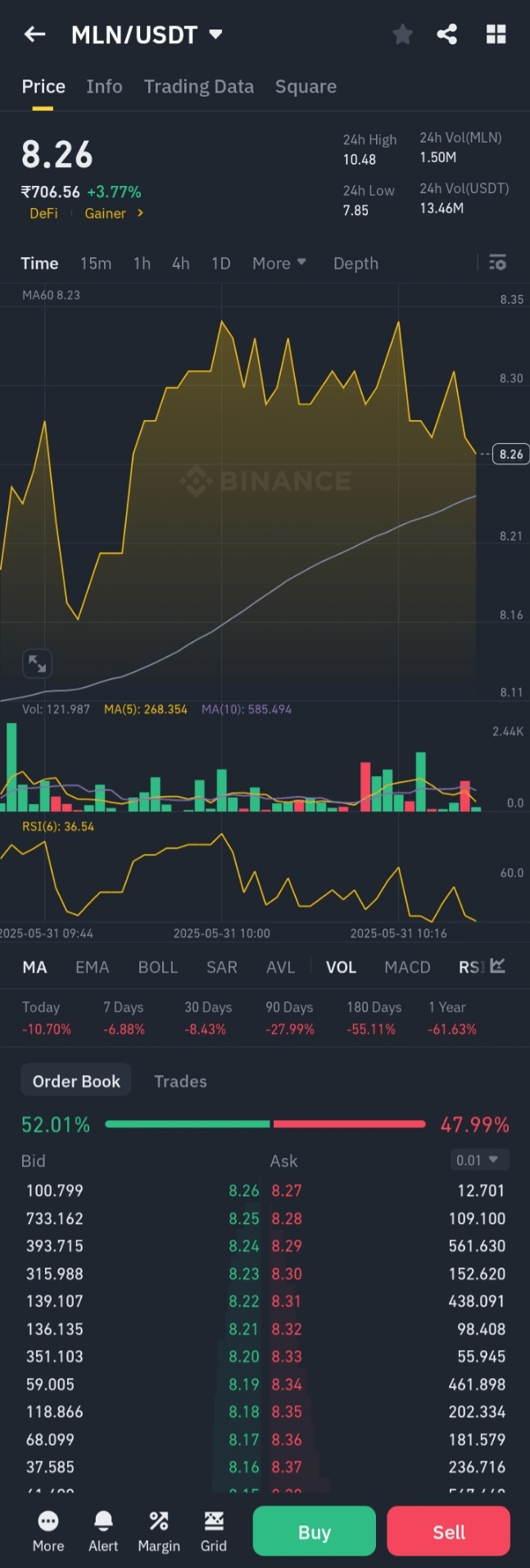
Task: Open the Grid trading icon
Action: point(214,1531)
